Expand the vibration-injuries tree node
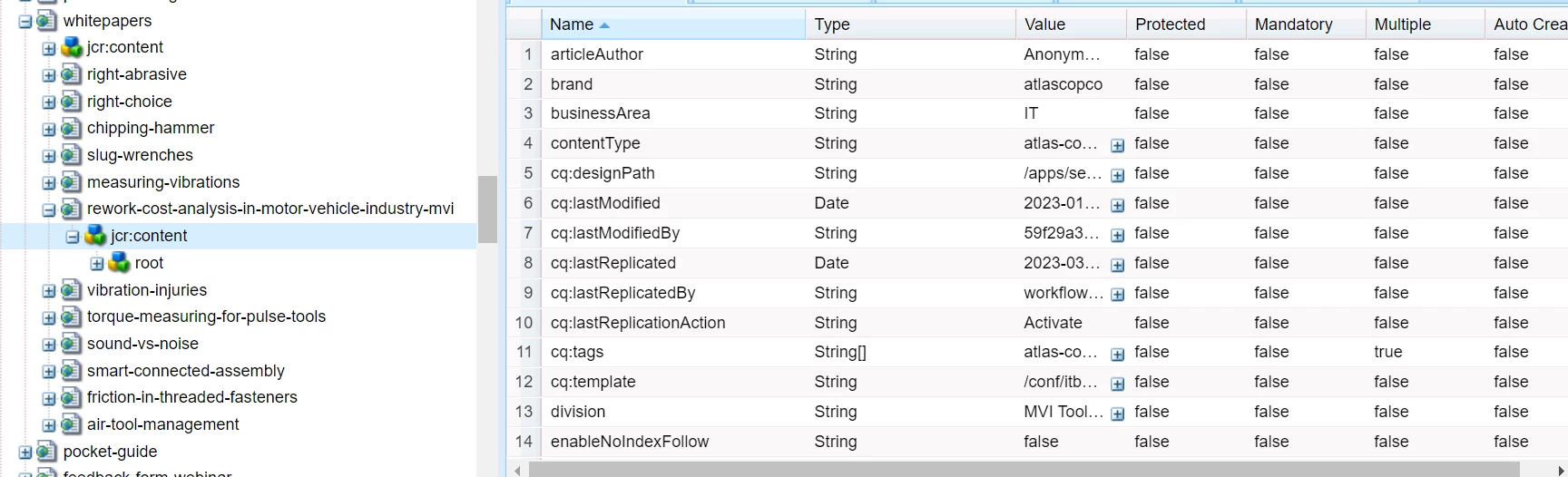The height and width of the screenshot is (477, 1568). (x=49, y=291)
